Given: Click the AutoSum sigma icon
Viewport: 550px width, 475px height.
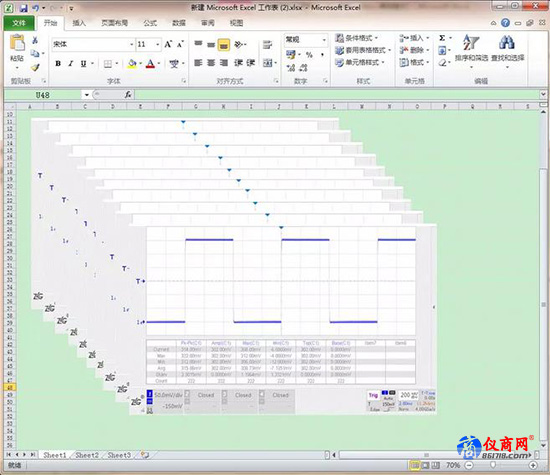Looking at the screenshot, I should coord(442,38).
